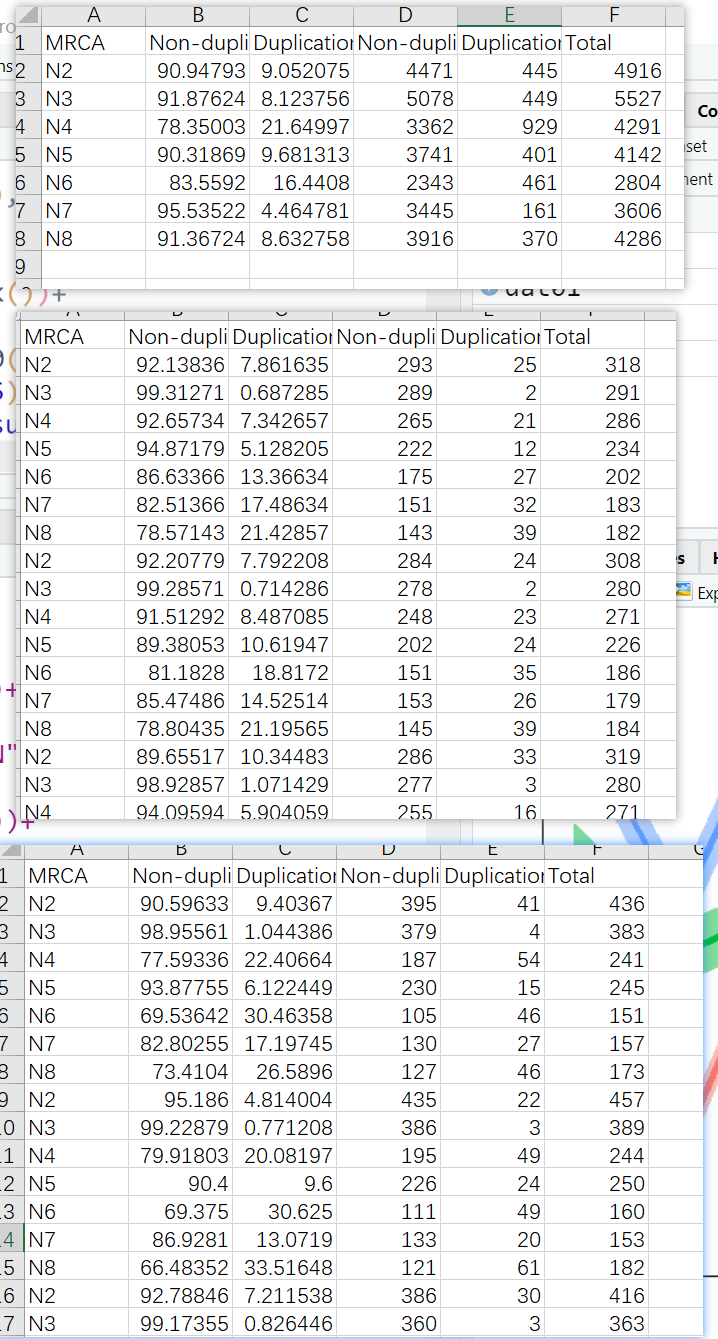Click cell containing 10.61947
Image resolution: width=718 pixels, height=1339 pixels.
pyautogui.click(x=281, y=644)
